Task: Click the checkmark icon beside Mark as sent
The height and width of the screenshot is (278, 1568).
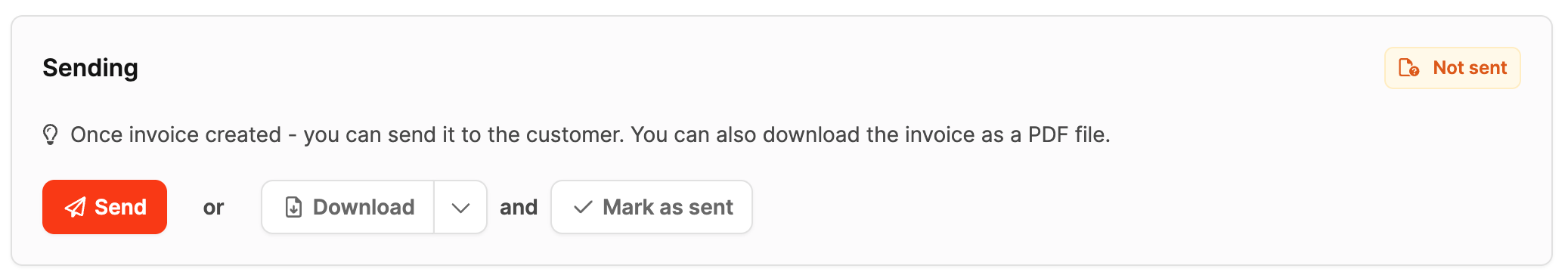Action: [583, 207]
